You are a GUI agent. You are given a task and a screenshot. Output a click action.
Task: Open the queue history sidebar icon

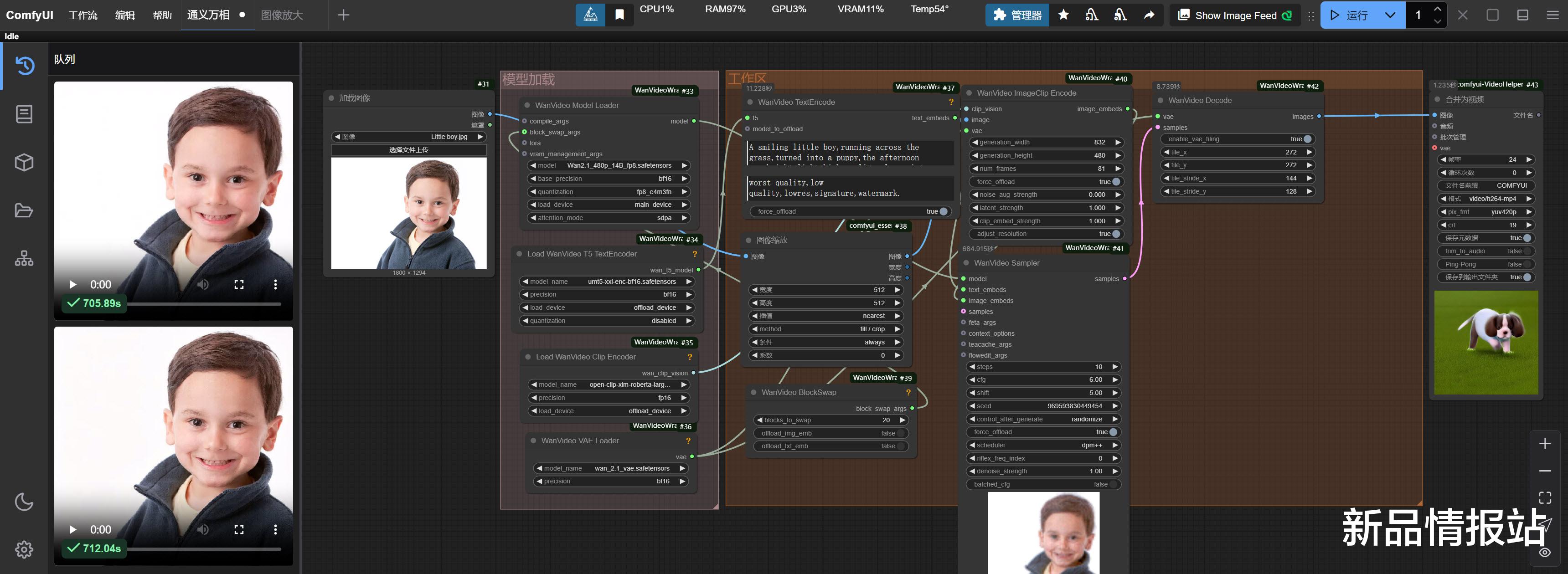(x=24, y=65)
